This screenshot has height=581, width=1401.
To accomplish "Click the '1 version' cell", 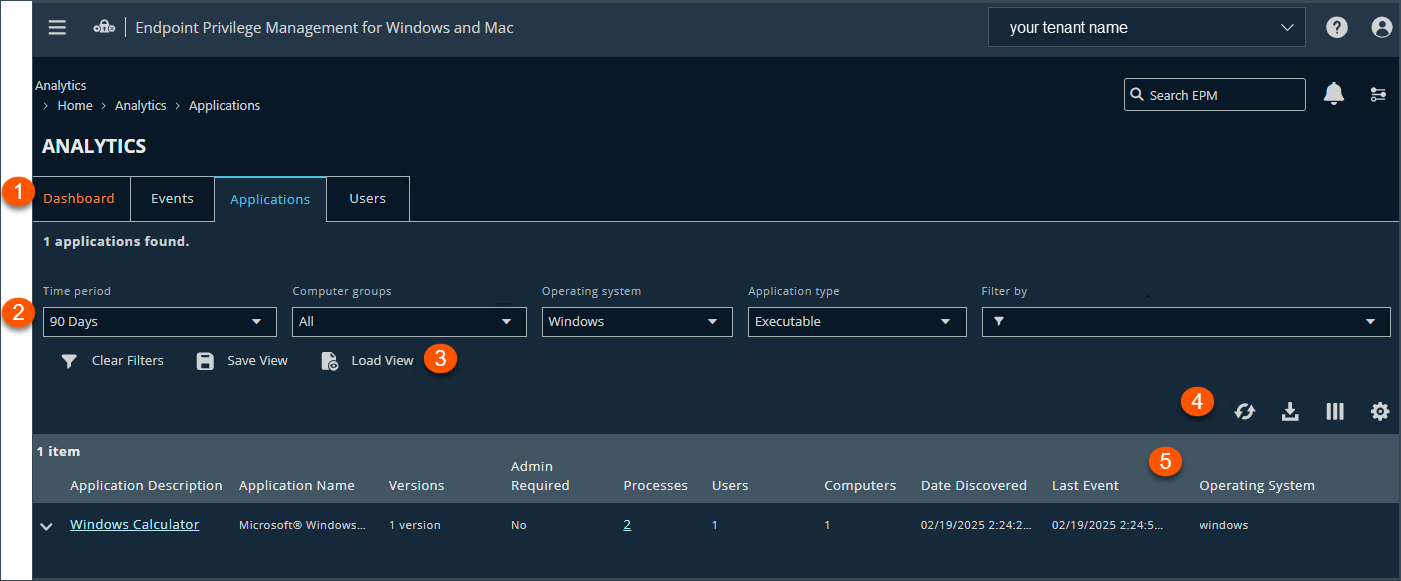I will [414, 525].
